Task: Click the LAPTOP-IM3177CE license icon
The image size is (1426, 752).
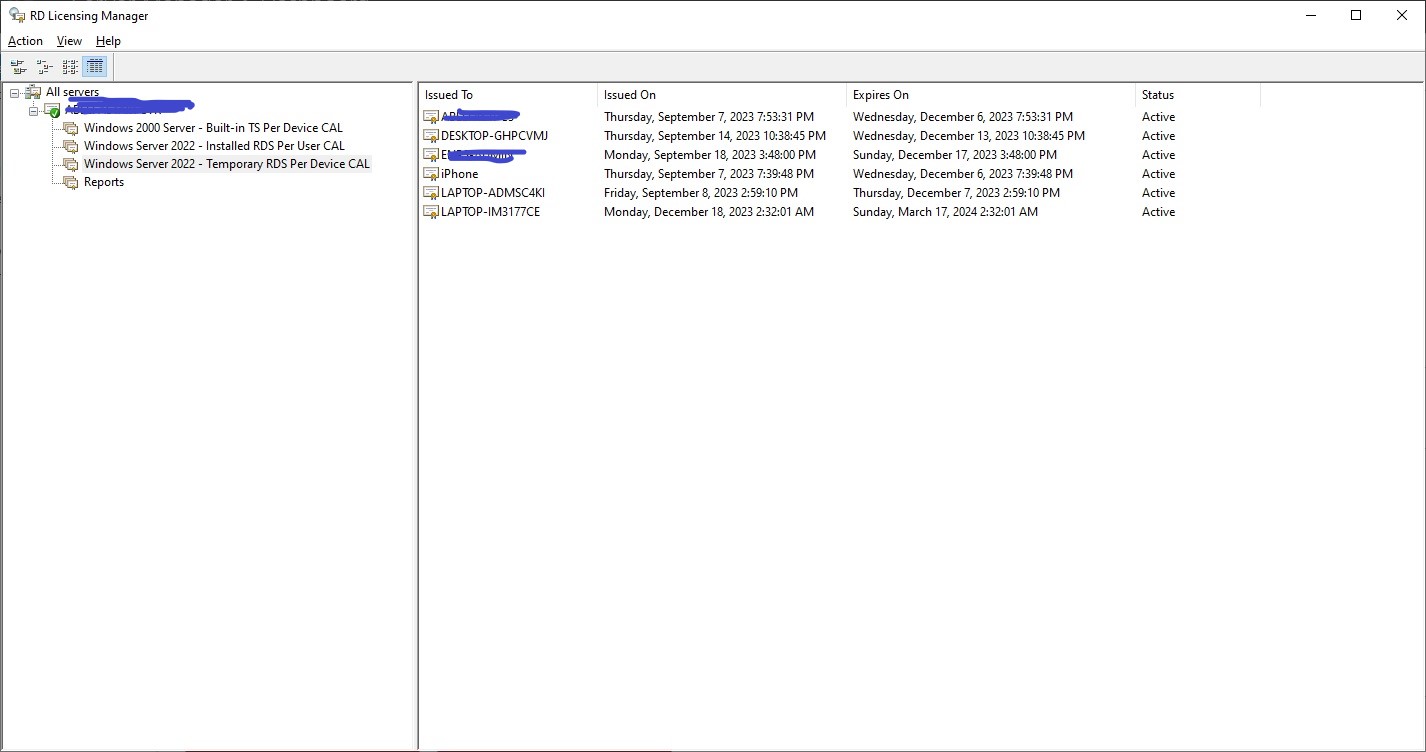Action: click(x=431, y=211)
